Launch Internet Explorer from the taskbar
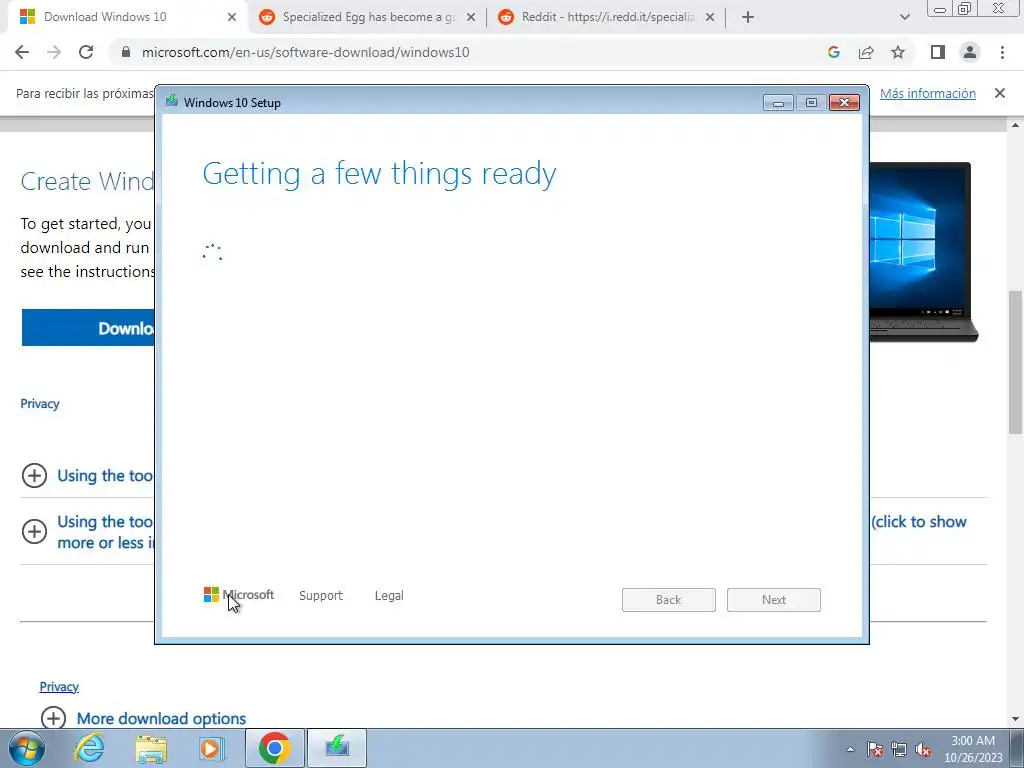 (89, 748)
